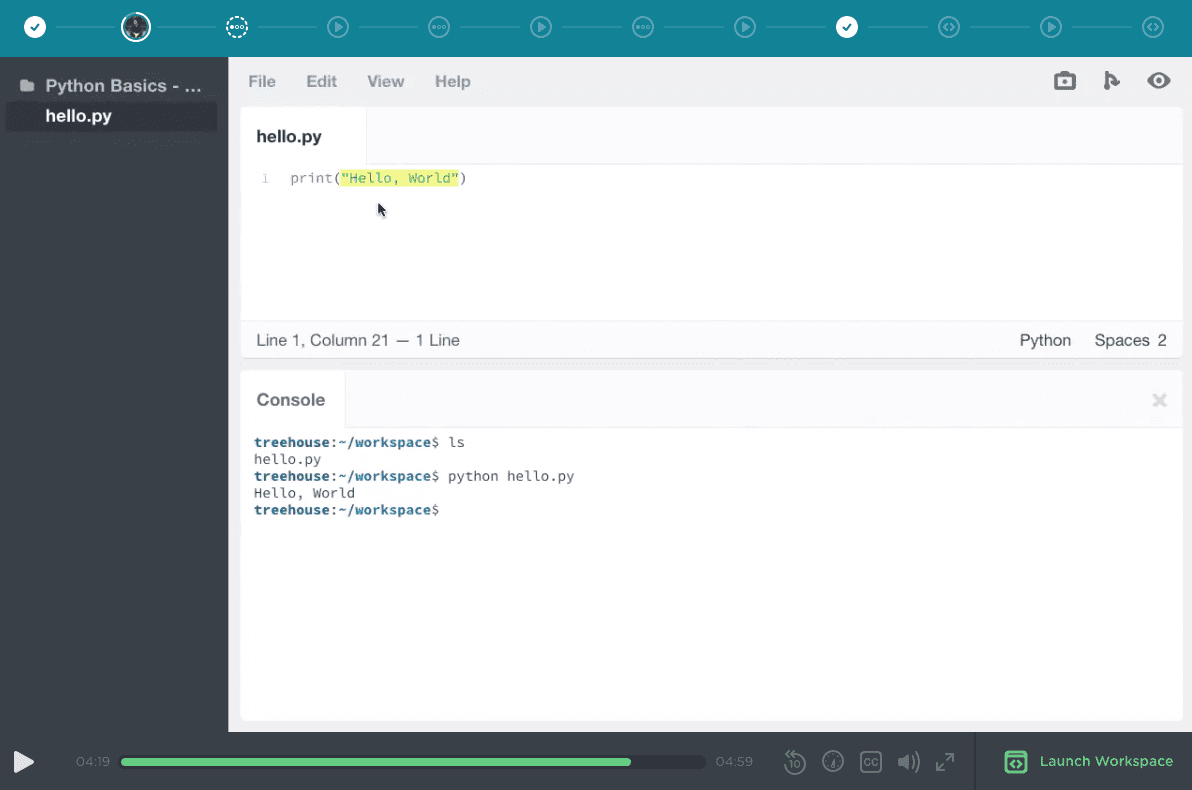Change the Spaces 2 indentation setting
Screen dimensions: 1192x790
click(1130, 340)
